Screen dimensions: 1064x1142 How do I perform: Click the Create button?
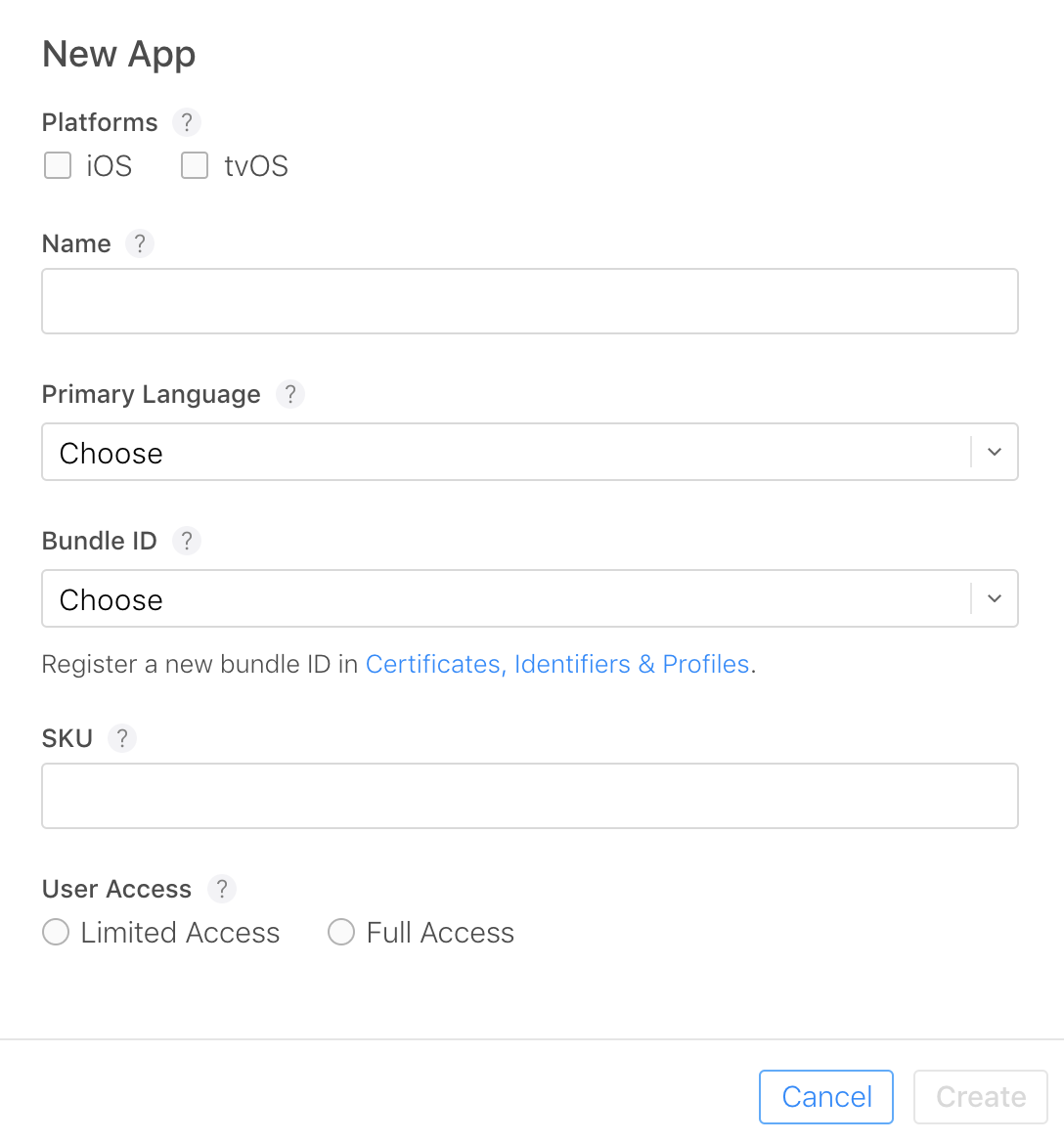[x=980, y=1097]
